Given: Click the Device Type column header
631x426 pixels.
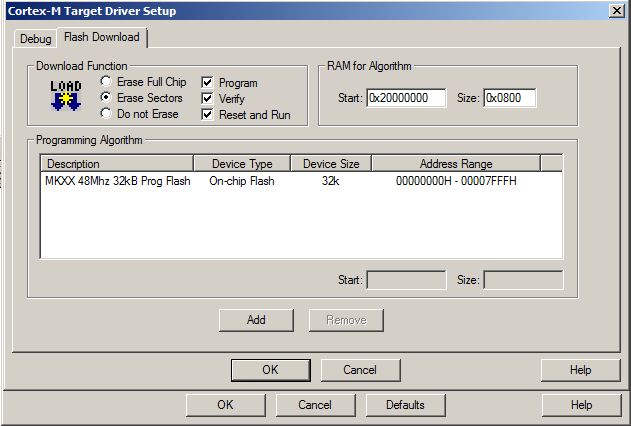Looking at the screenshot, I should coord(242,164).
